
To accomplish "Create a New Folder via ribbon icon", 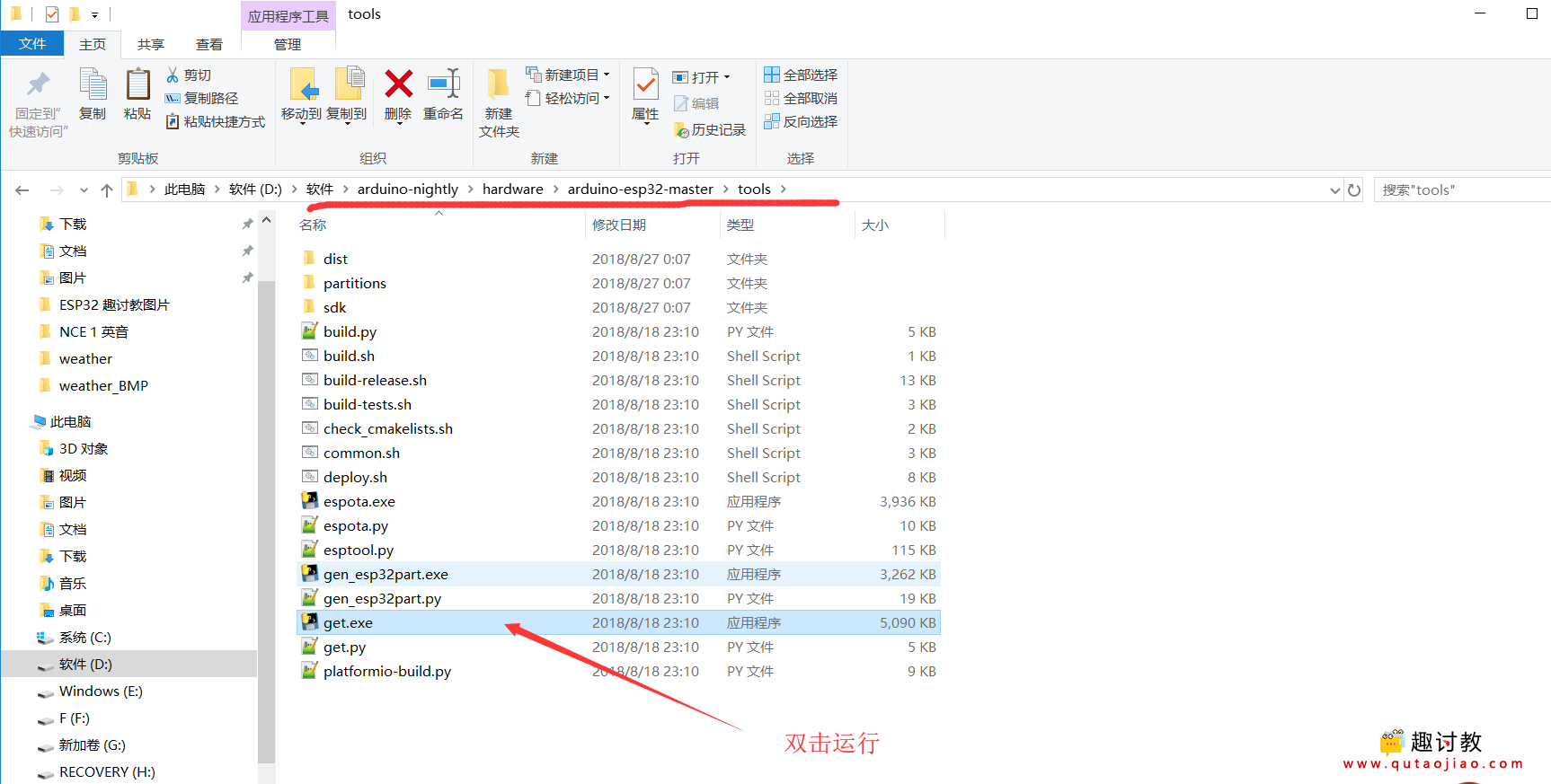I will click(499, 85).
